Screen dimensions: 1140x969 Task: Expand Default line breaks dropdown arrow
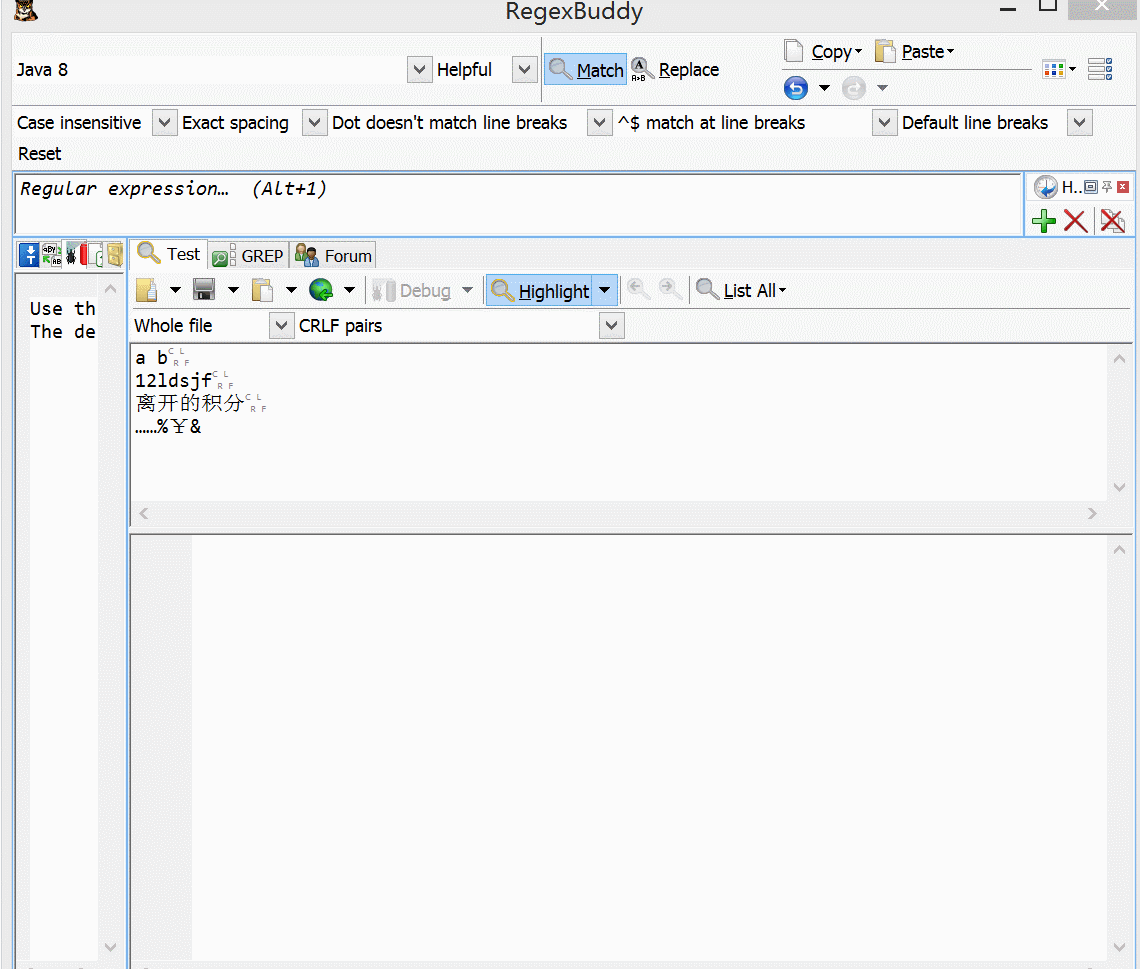[1080, 123]
